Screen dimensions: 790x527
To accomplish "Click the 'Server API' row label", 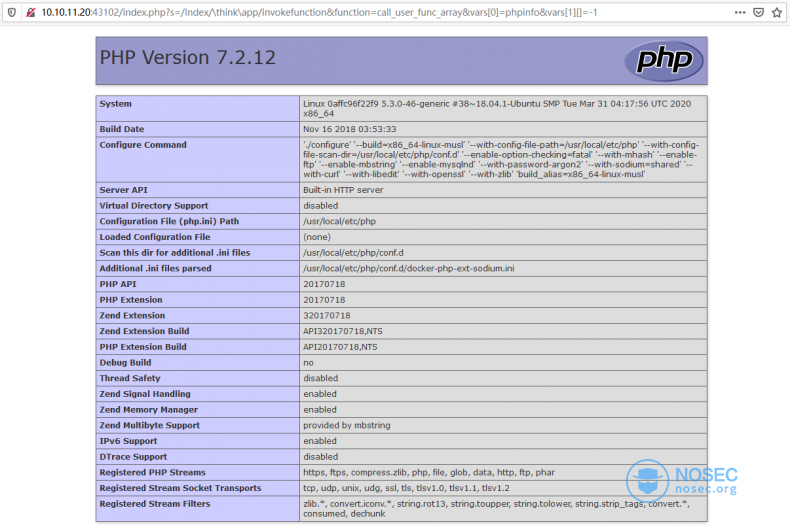I will [123, 190].
